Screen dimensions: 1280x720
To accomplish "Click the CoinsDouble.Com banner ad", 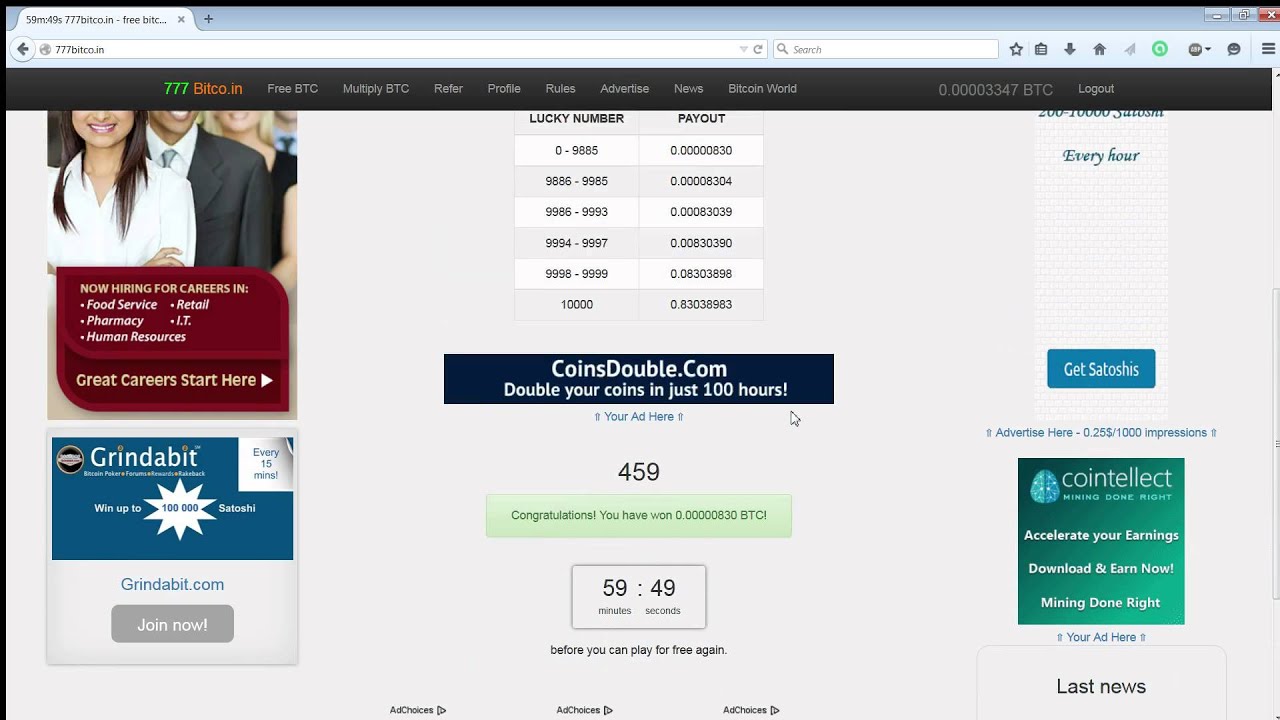I will coord(639,379).
